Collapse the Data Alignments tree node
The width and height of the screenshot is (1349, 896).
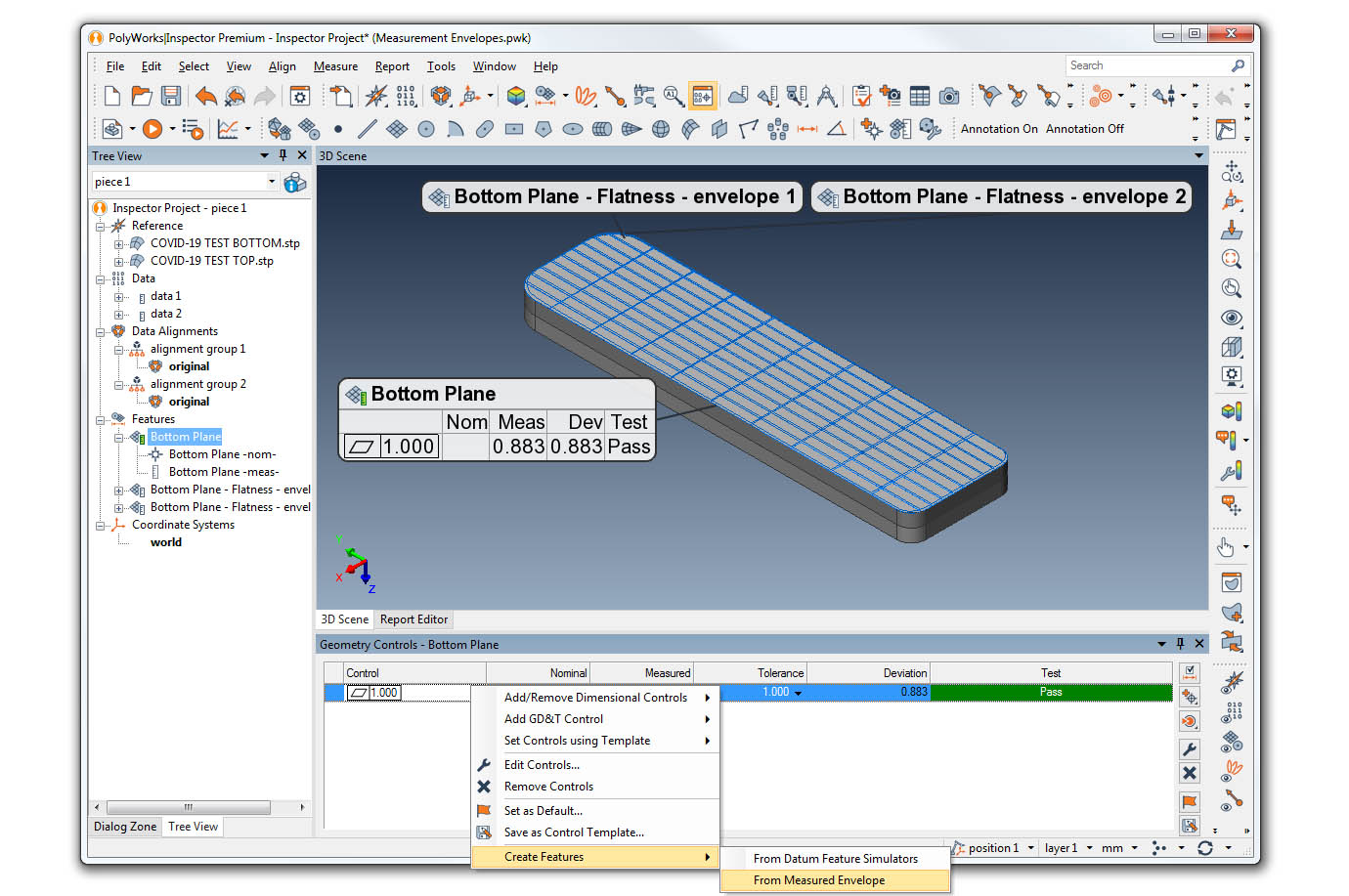tap(100, 331)
